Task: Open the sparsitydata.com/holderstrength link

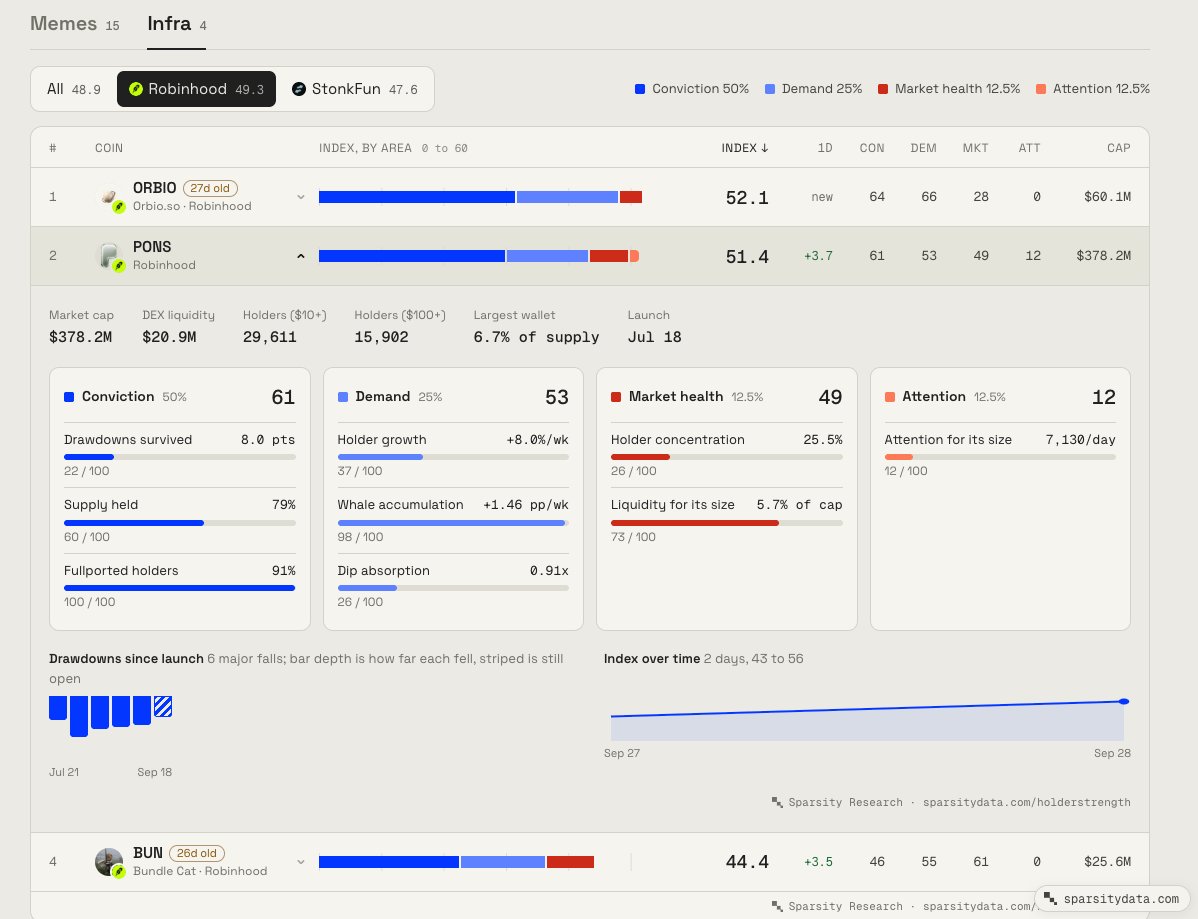Action: (1026, 802)
